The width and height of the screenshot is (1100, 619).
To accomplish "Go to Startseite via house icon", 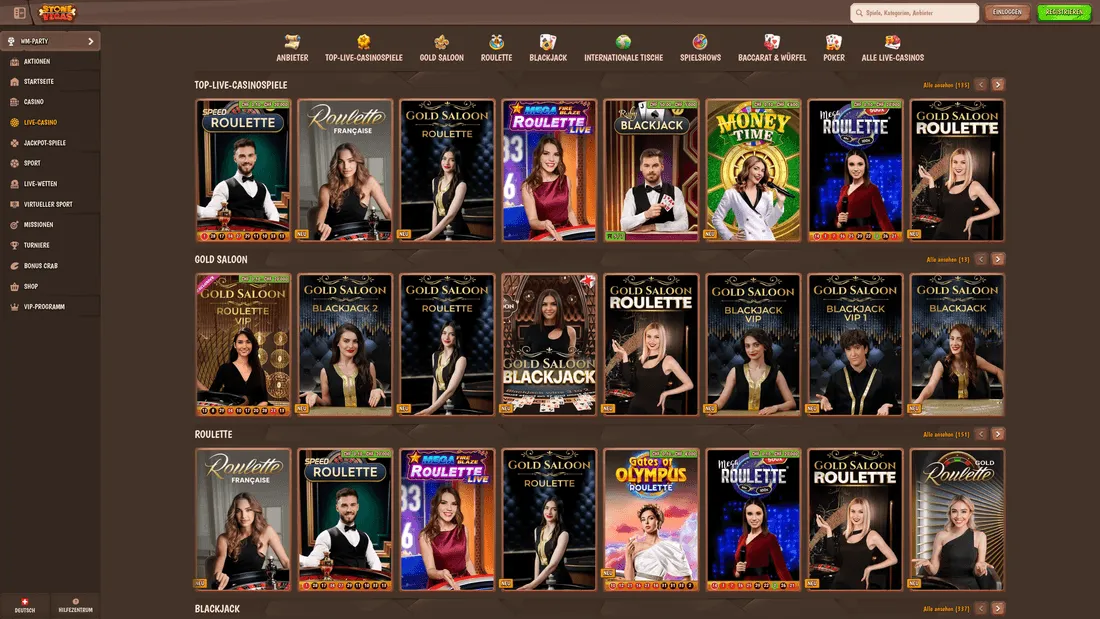I will click(14, 82).
